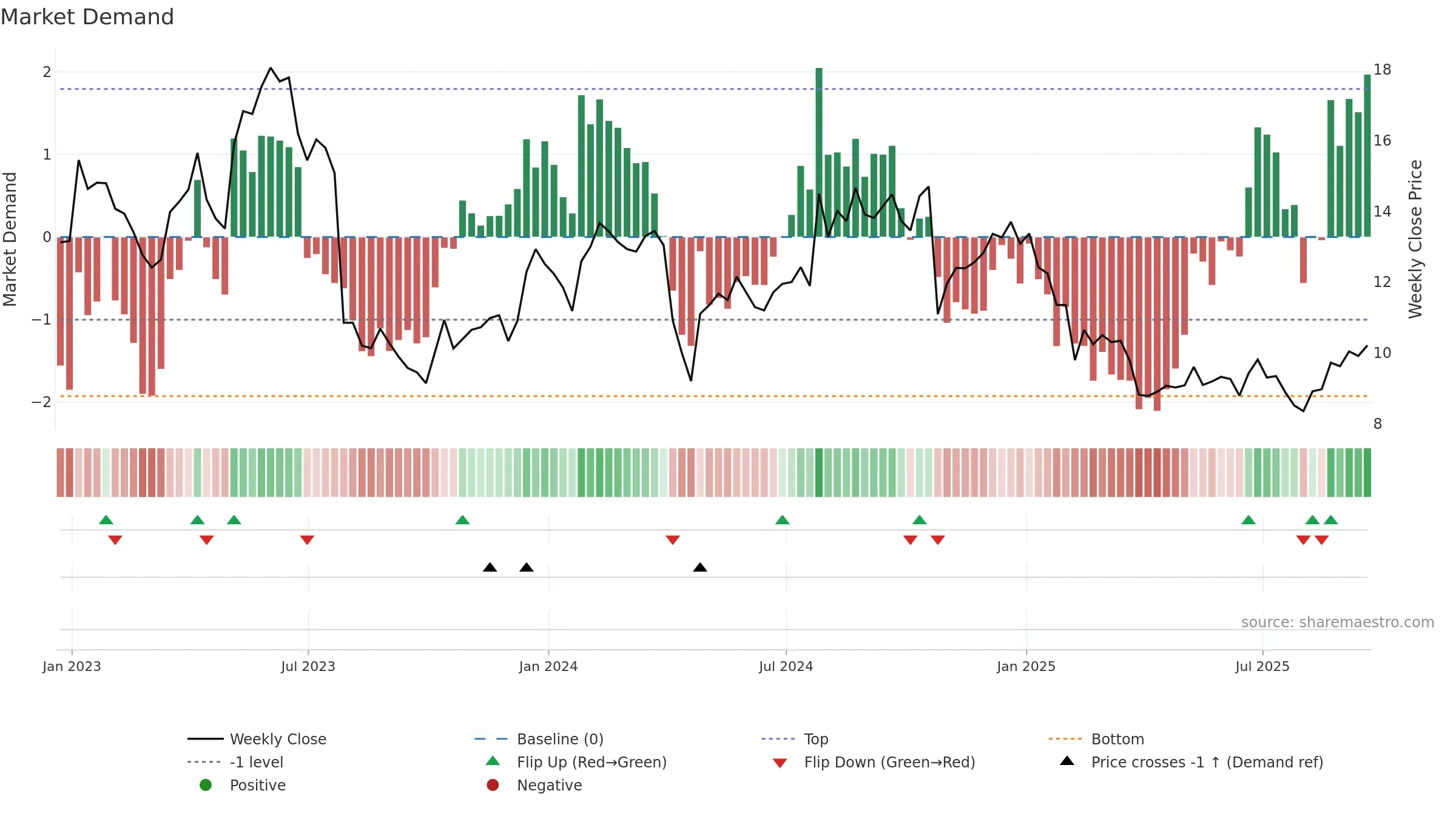
Task: Click the first flip-up marker near Jan 2023
Action: pyautogui.click(x=106, y=520)
